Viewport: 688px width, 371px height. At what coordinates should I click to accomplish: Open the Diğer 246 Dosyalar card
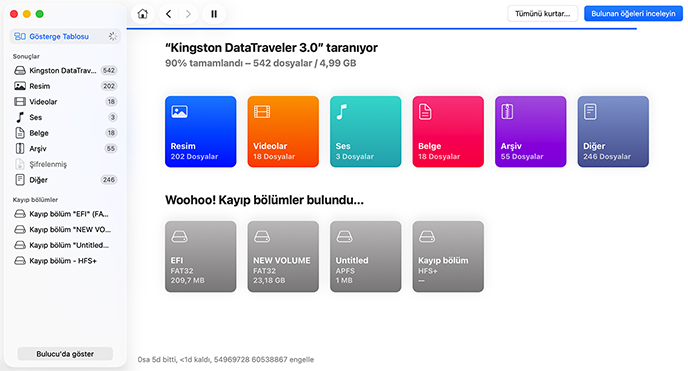pos(613,132)
